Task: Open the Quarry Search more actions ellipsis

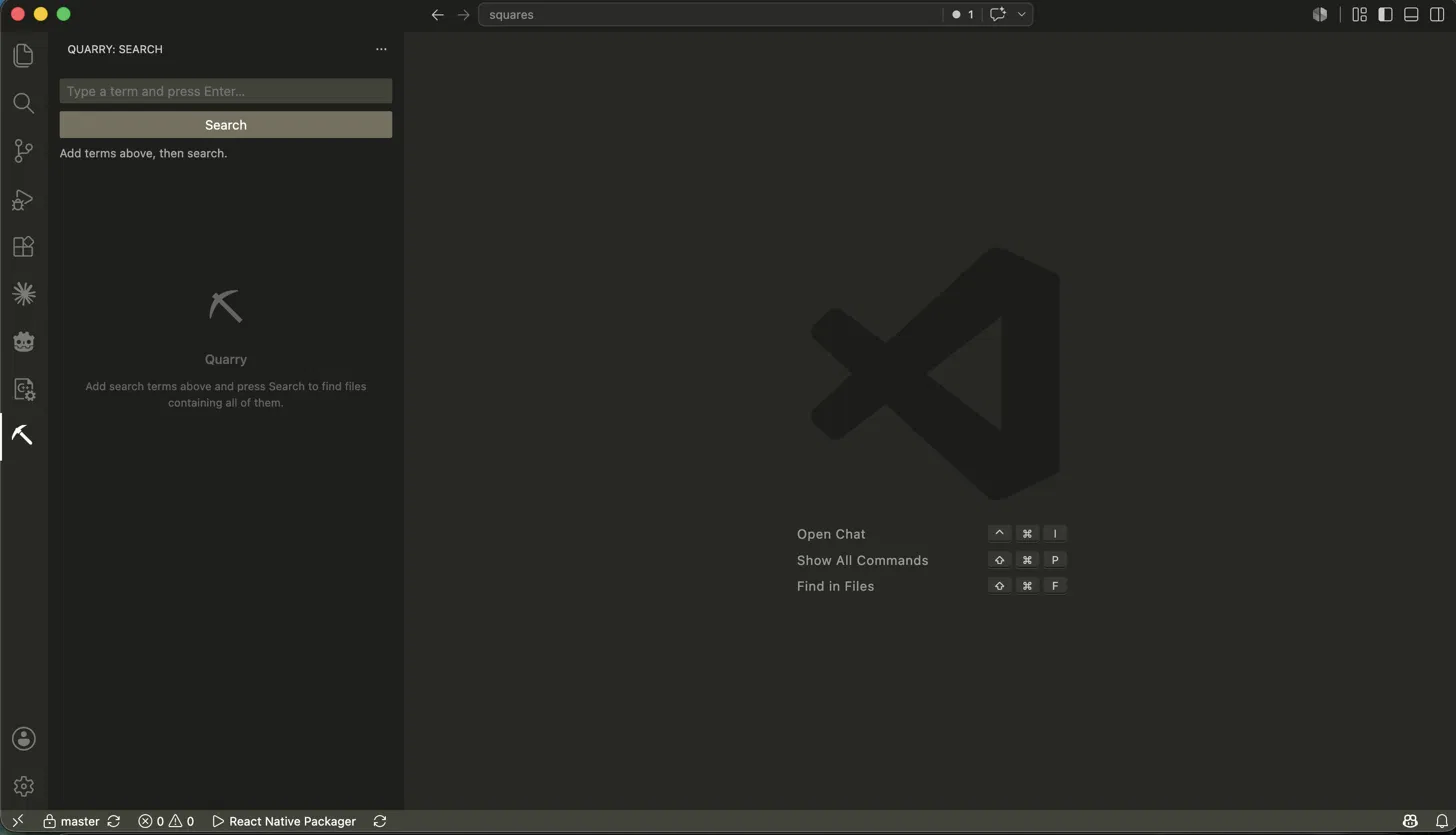Action: coord(381,49)
